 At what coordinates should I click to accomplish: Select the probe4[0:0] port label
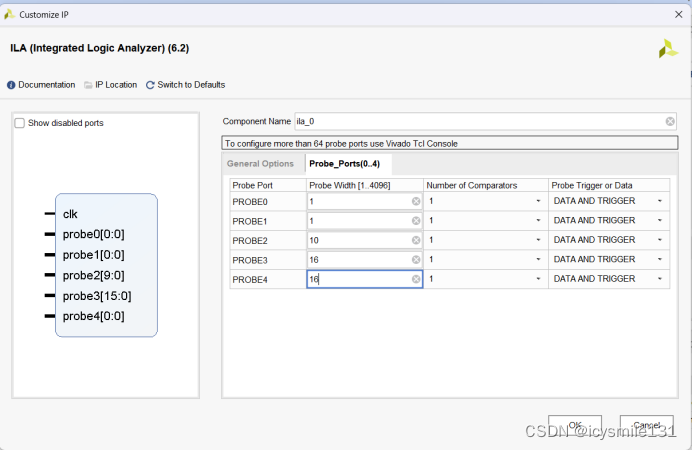coord(94,316)
